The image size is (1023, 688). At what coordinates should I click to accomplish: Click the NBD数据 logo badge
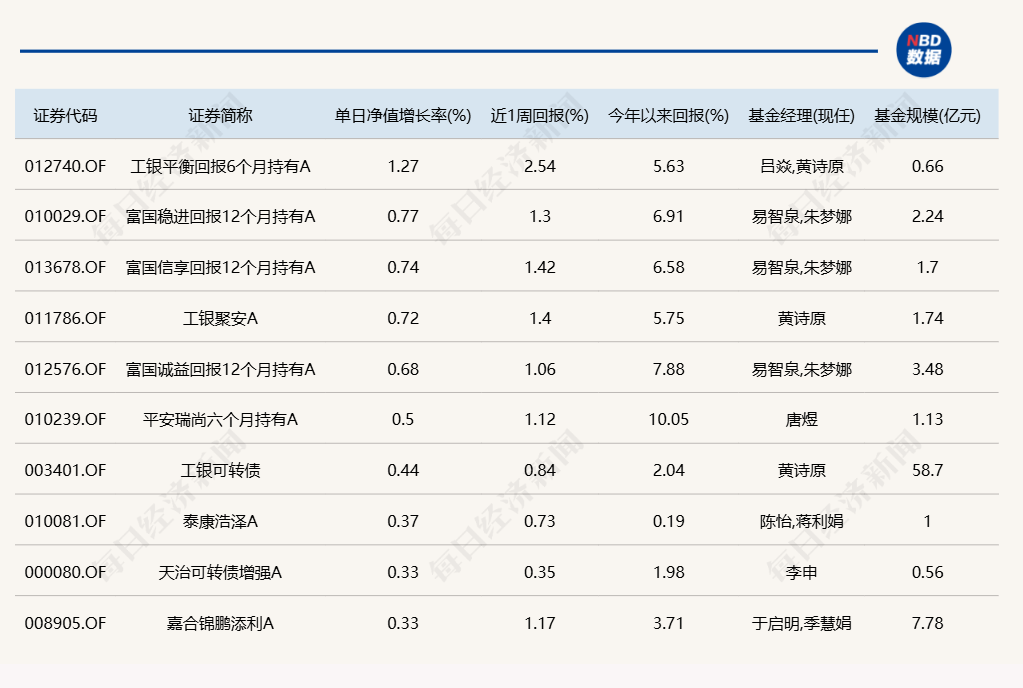click(923, 50)
